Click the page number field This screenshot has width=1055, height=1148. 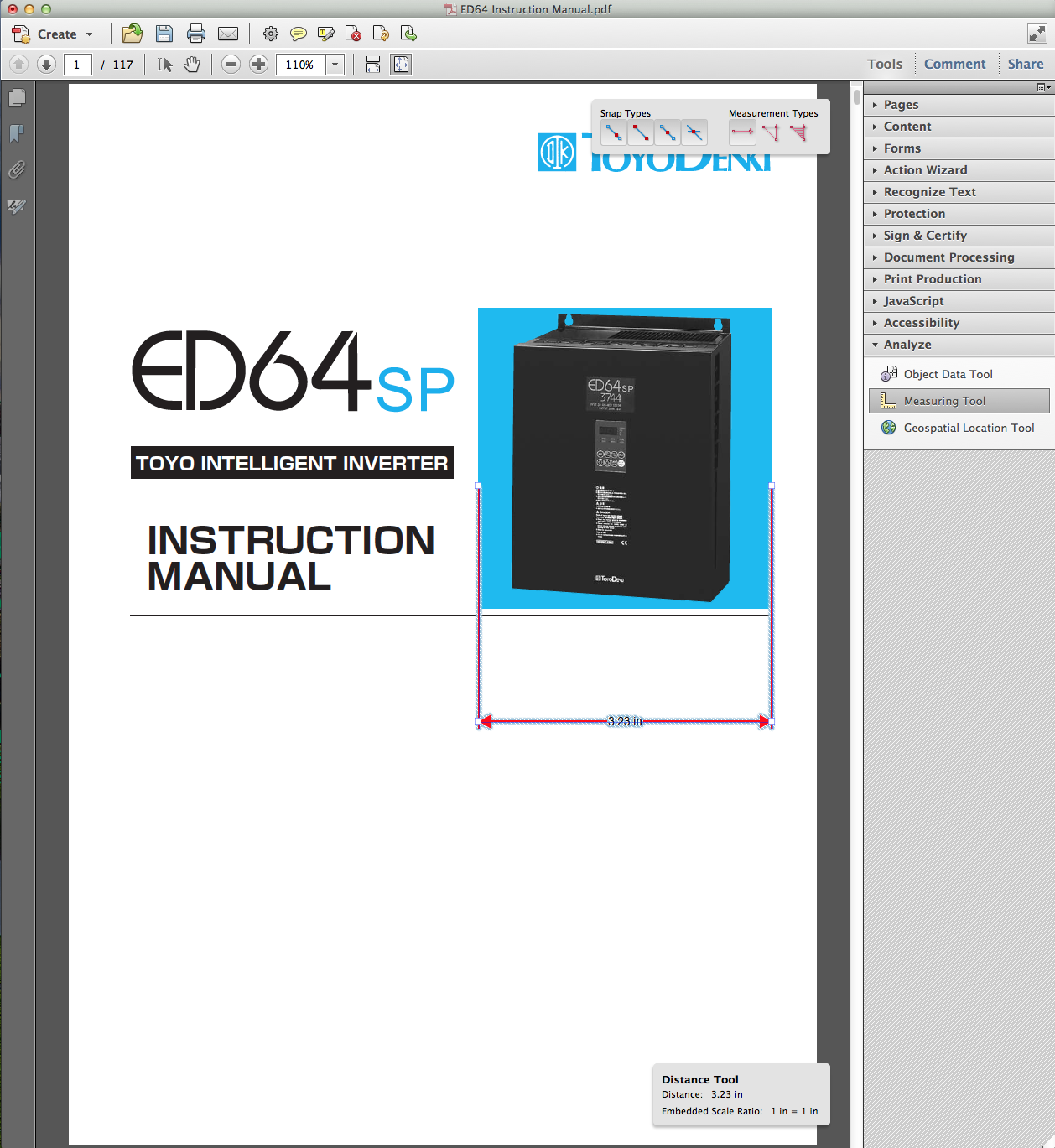pos(77,65)
